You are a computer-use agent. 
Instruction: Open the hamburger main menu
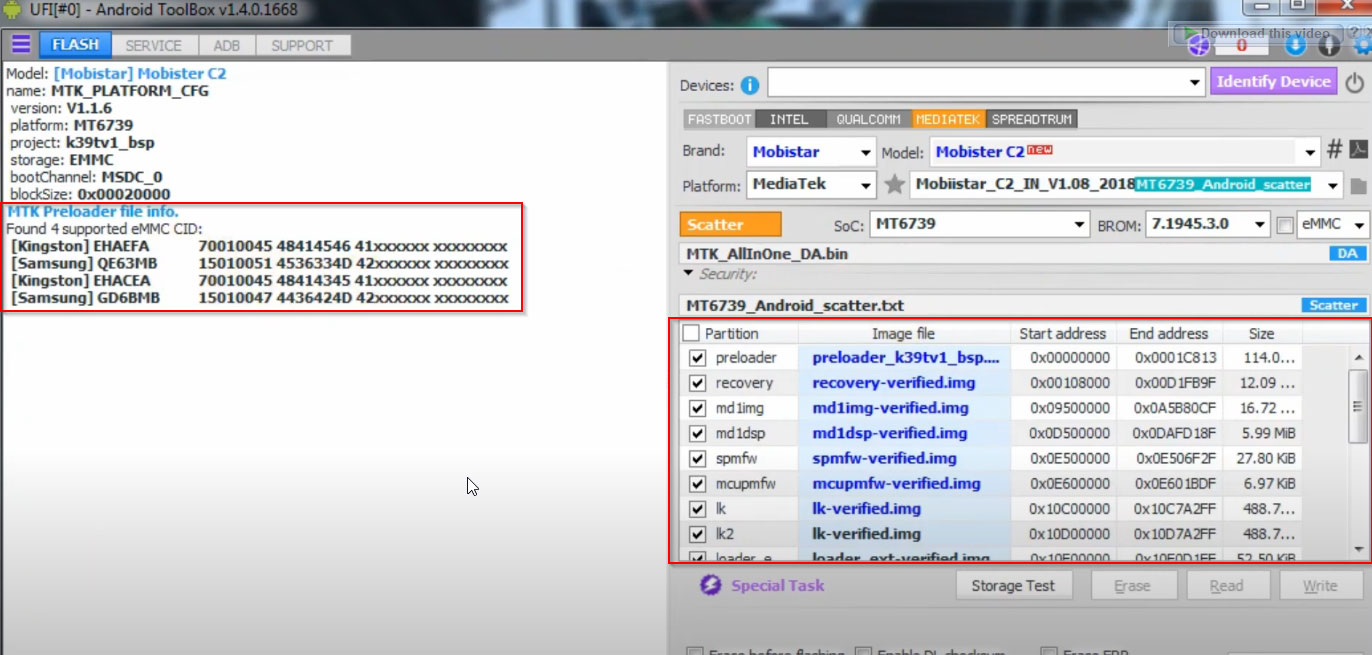pyautogui.click(x=20, y=45)
